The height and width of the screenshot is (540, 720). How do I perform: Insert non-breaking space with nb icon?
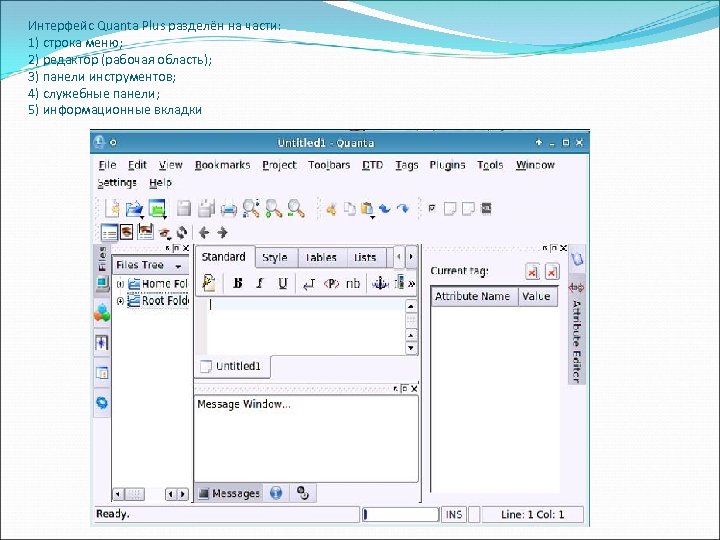point(353,284)
